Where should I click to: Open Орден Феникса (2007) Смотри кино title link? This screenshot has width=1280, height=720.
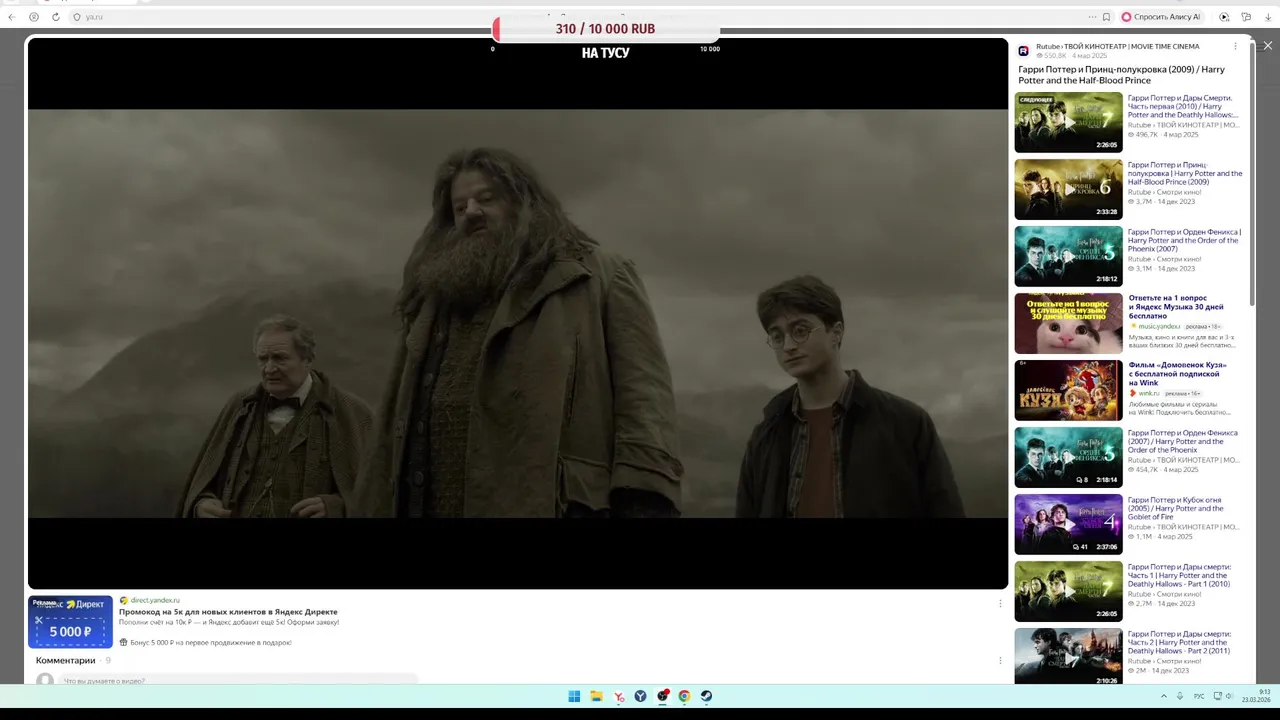[x=1184, y=240]
